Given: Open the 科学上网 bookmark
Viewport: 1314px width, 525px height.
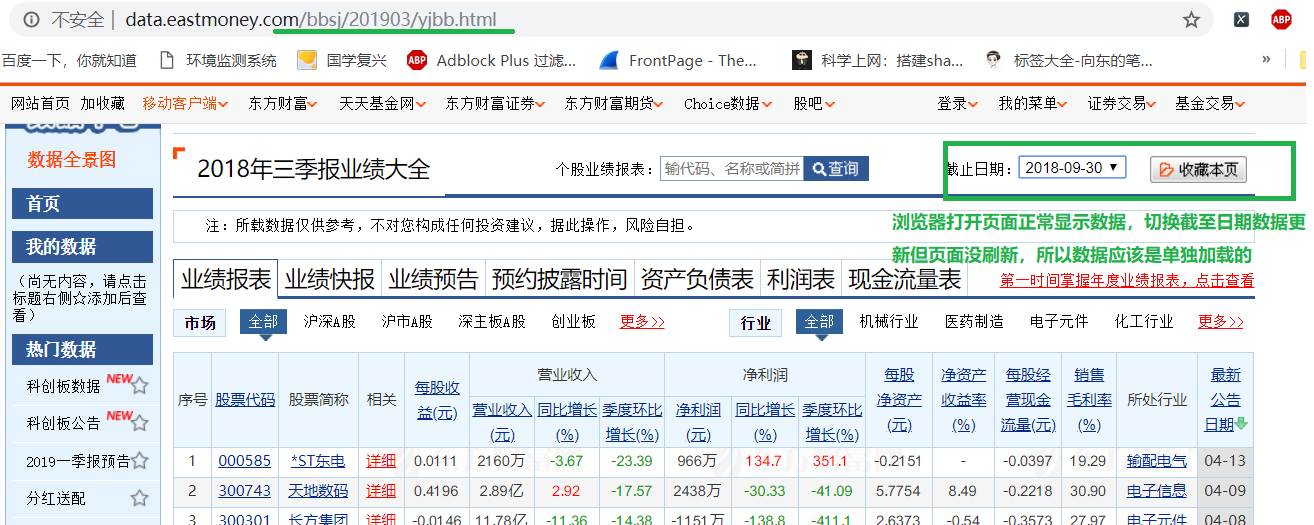Looking at the screenshot, I should click(877, 60).
